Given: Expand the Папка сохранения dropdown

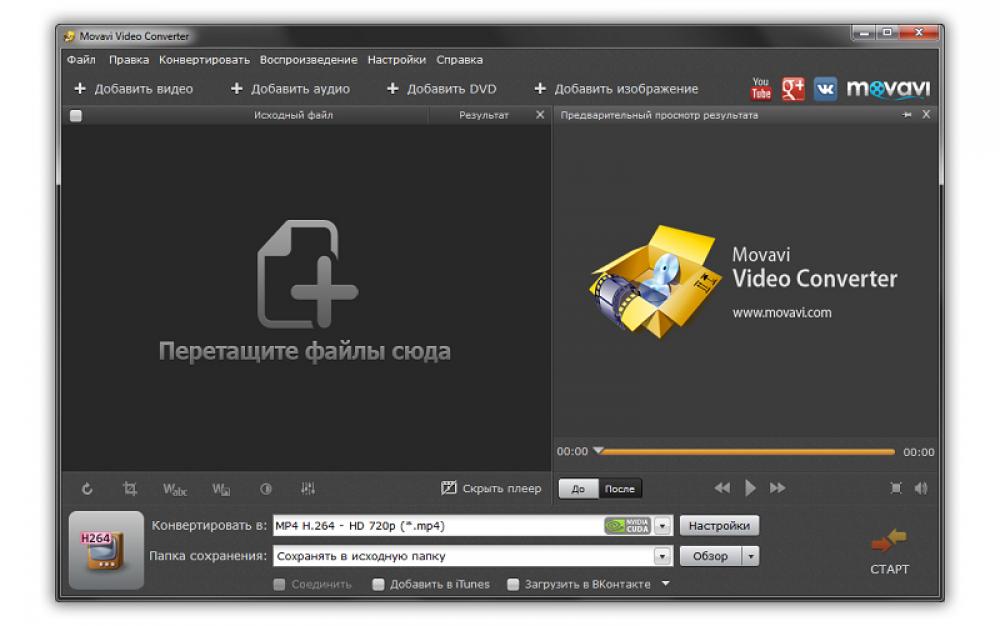Looking at the screenshot, I should [x=661, y=556].
